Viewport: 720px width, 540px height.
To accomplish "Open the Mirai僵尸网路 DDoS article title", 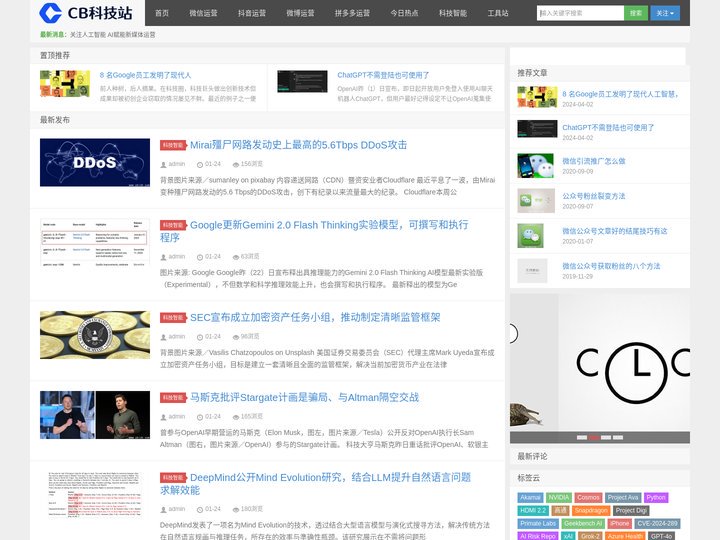I will pyautogui.click(x=298, y=145).
